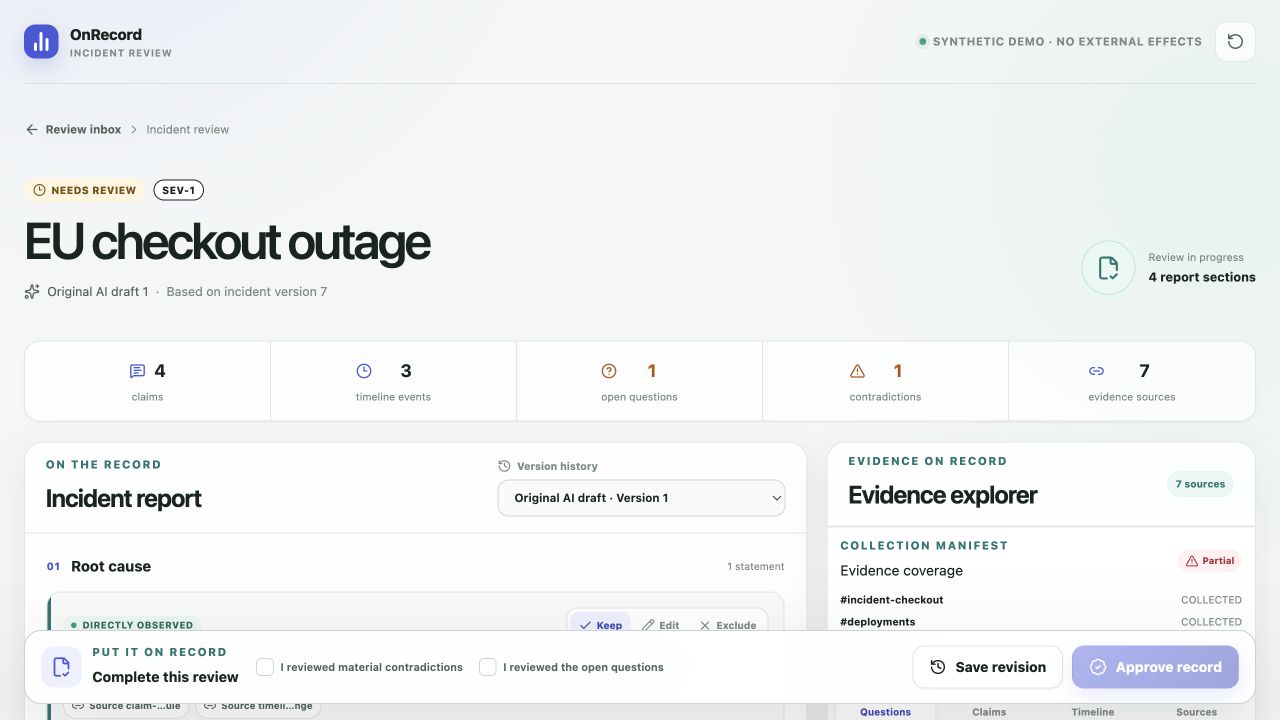Viewport: 1280px width, 720px height.
Task: Switch to the Questions tab
Action: pyautogui.click(x=886, y=712)
